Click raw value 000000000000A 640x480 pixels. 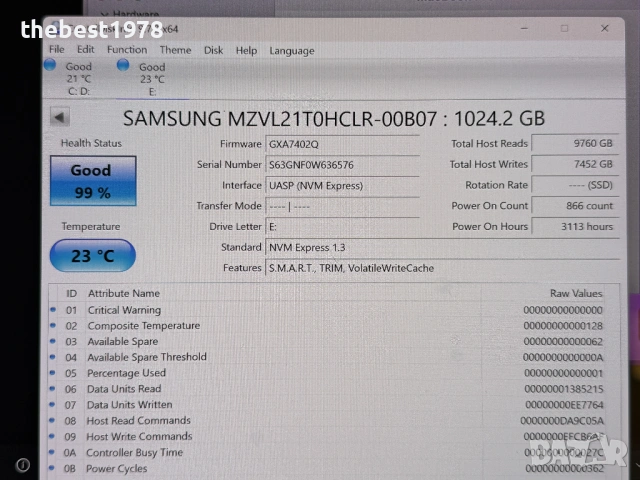pyautogui.click(x=563, y=358)
